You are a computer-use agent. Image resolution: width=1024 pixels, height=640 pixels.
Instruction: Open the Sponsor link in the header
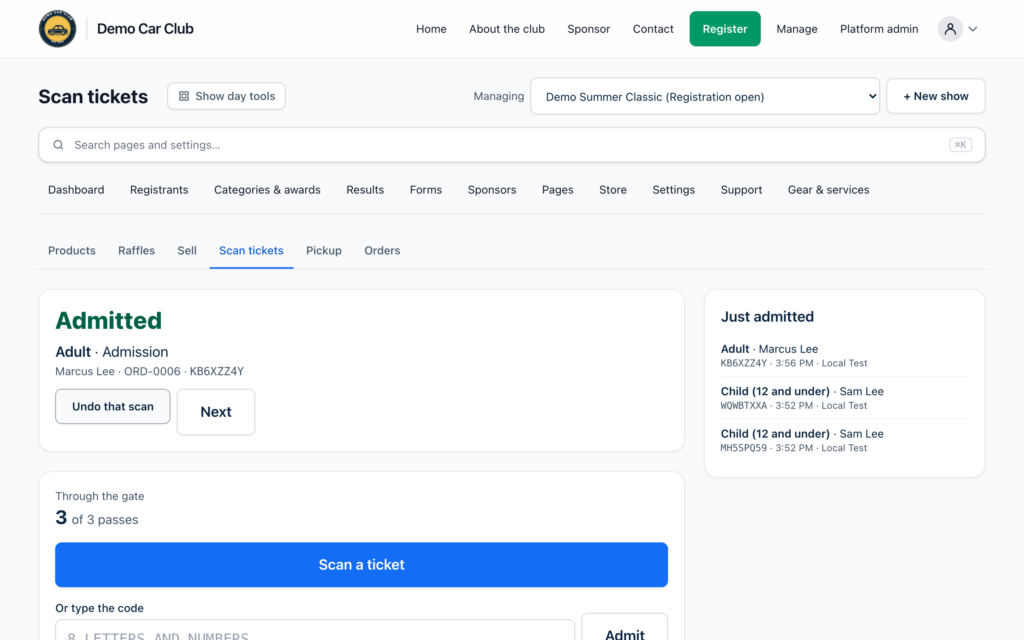(588, 29)
